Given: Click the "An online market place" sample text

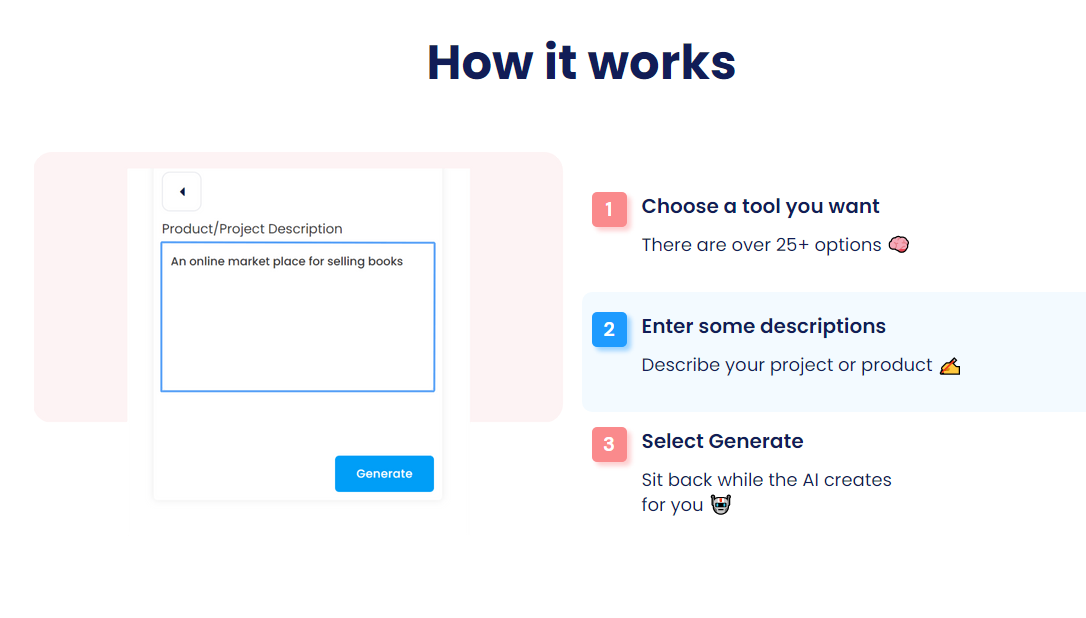Looking at the screenshot, I should coord(287,262).
